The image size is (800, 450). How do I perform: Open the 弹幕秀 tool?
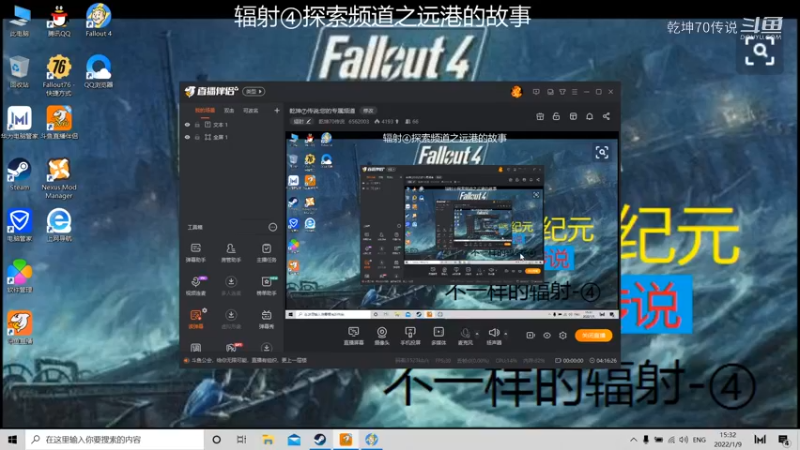pyautogui.click(x=266, y=319)
